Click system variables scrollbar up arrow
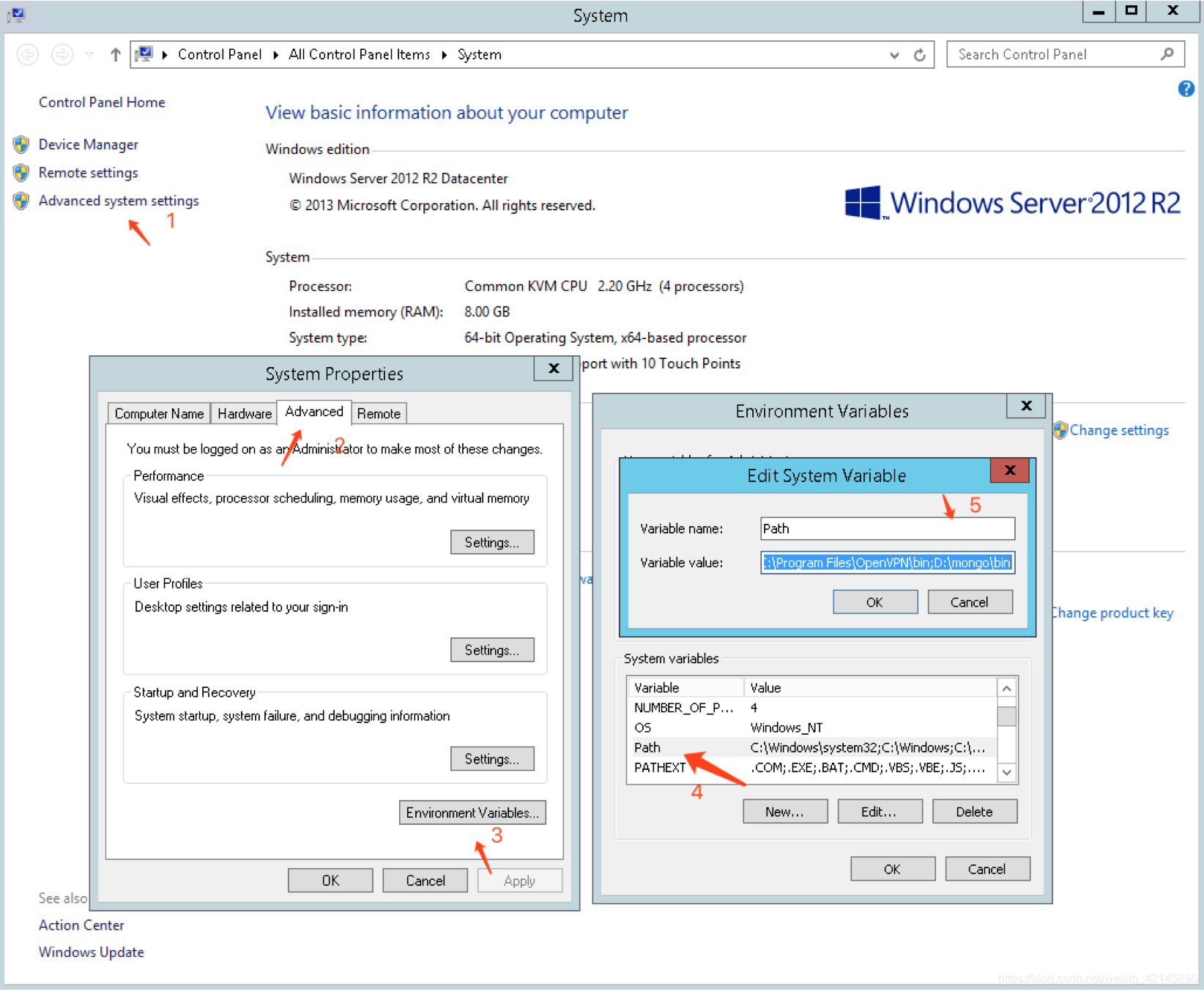 [x=1007, y=688]
